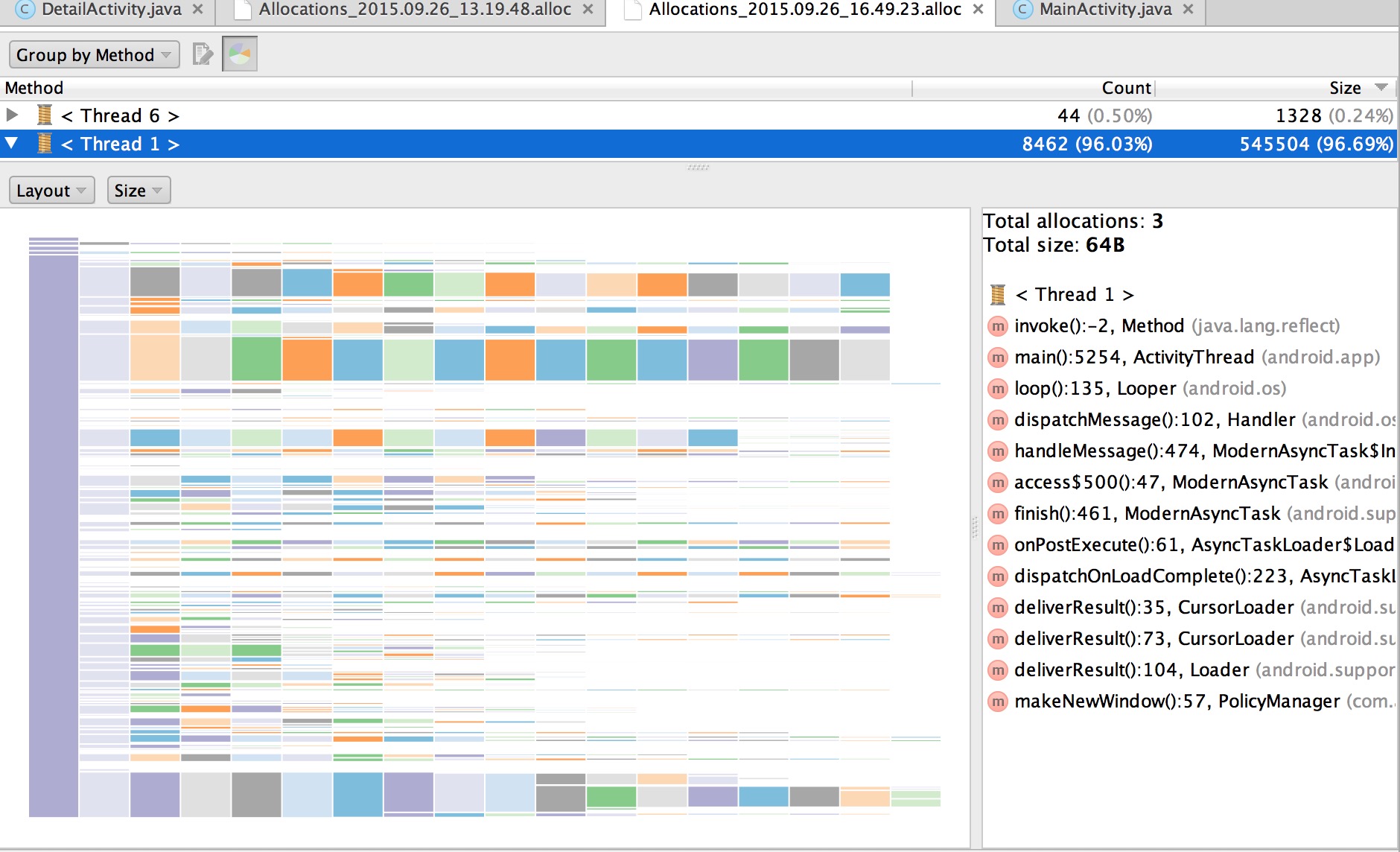Viewport: 1400px width, 852px height.
Task: Switch to Allocations_2015.09.26_13.19.48.alloc tab
Action: [415, 10]
